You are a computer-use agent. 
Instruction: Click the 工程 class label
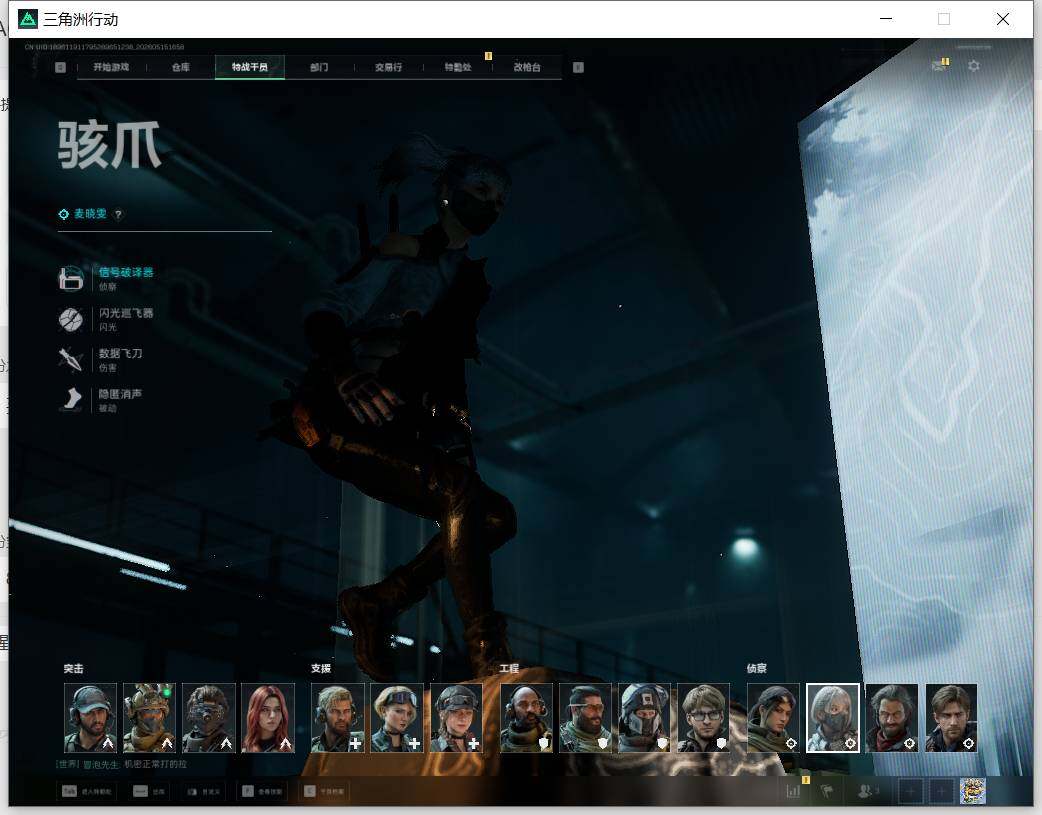coord(510,669)
